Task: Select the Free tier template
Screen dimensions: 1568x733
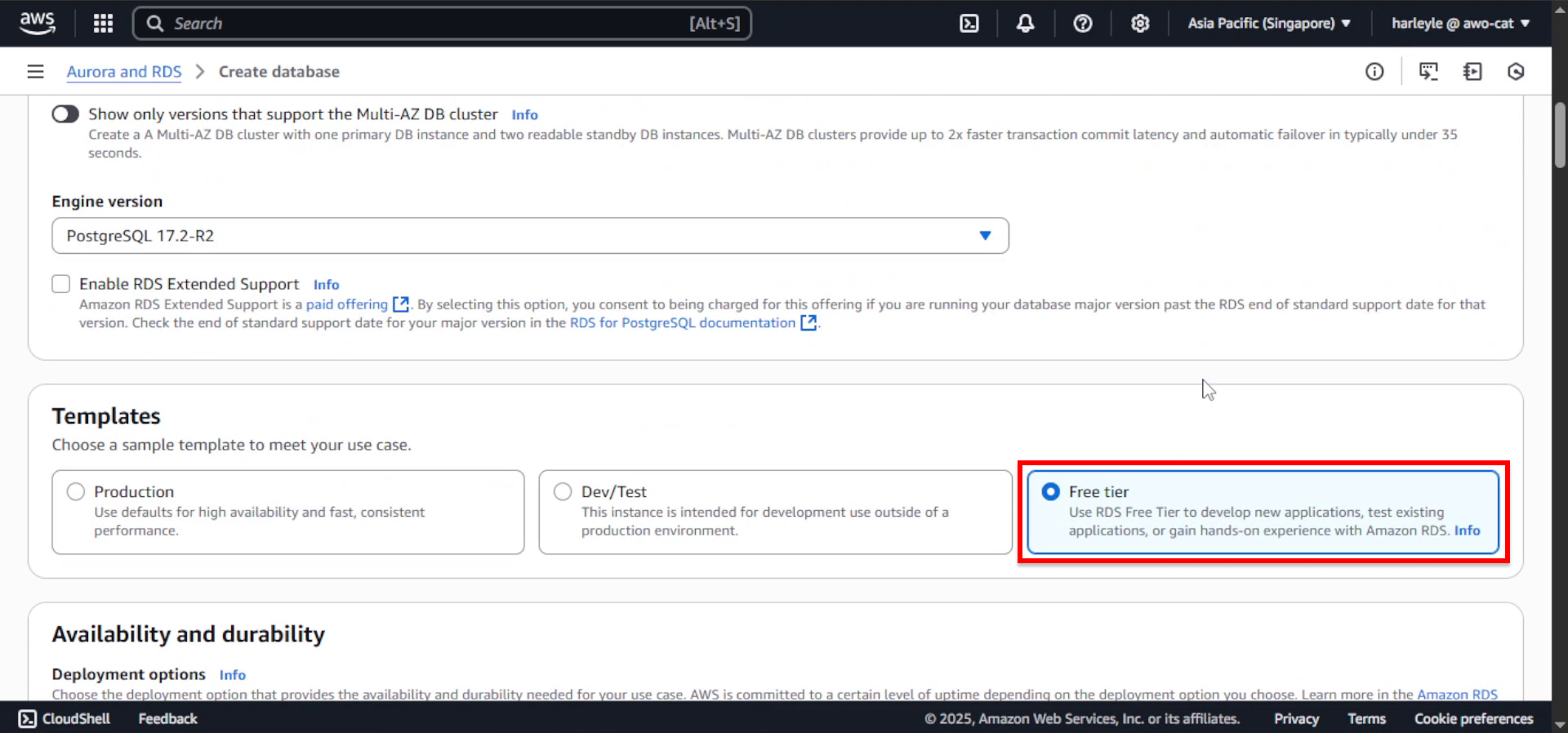Action: click(x=1263, y=512)
